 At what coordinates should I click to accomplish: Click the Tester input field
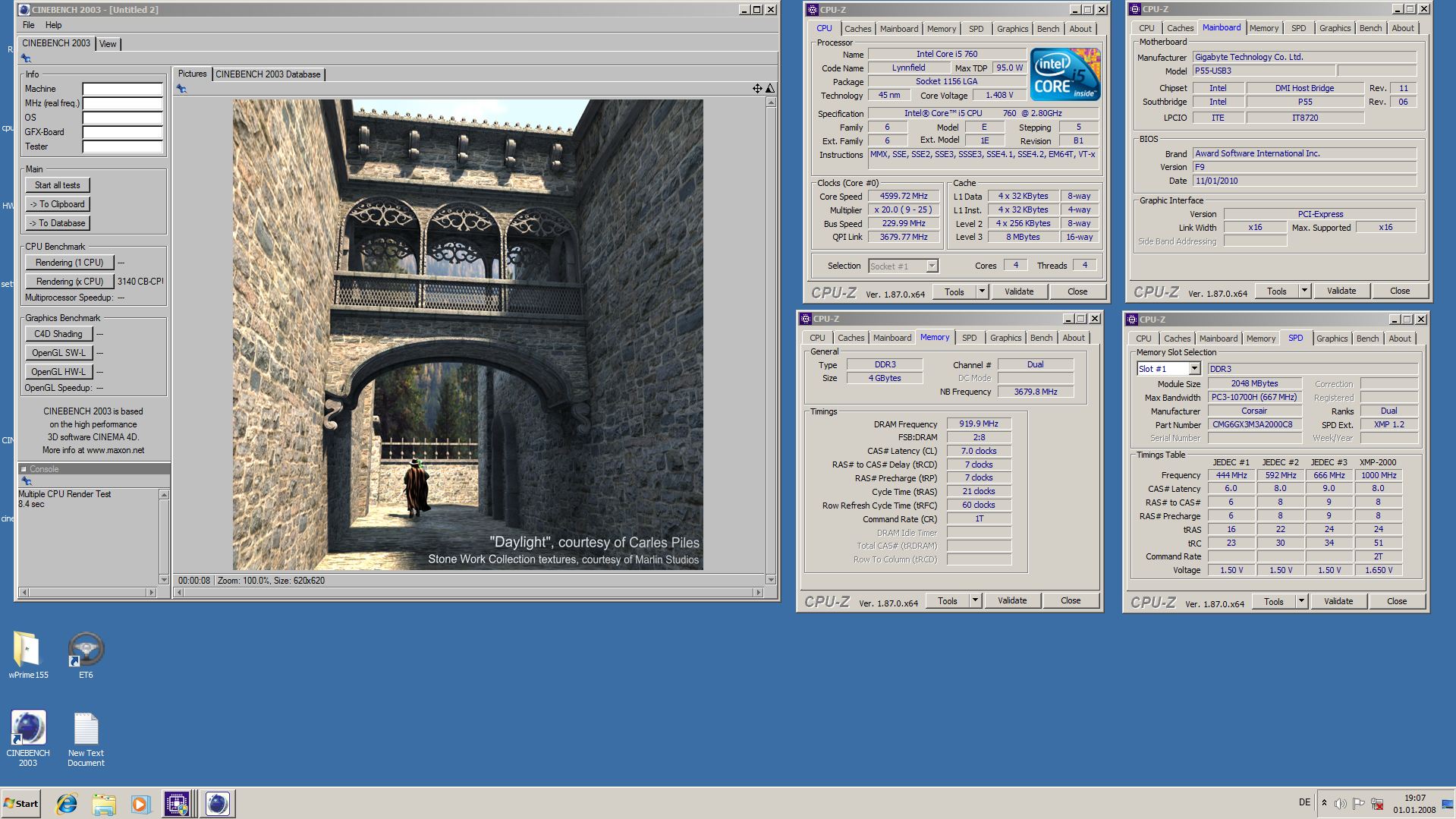tap(122, 146)
